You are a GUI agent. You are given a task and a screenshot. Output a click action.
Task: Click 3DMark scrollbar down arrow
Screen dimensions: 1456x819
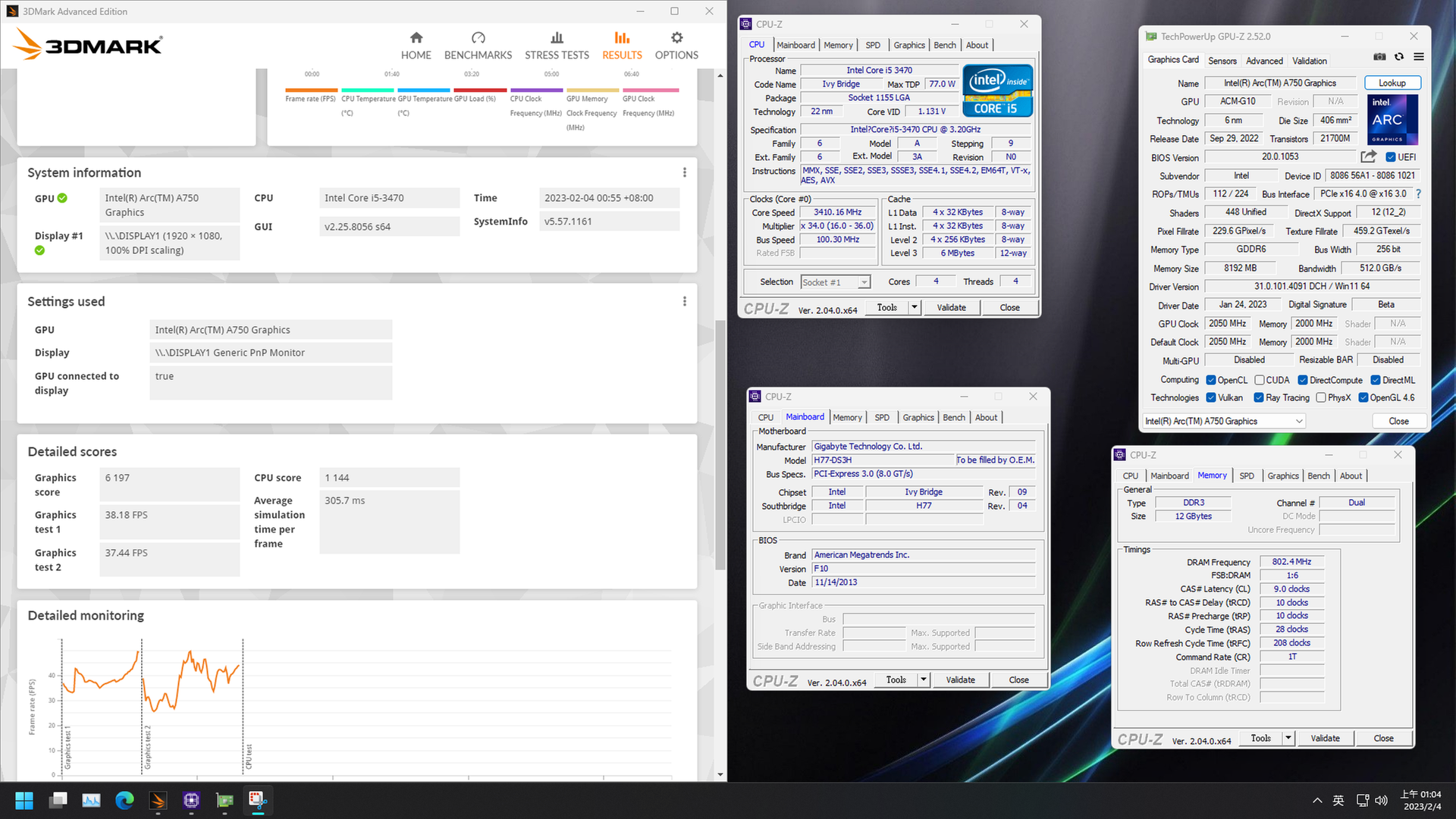tap(720, 775)
